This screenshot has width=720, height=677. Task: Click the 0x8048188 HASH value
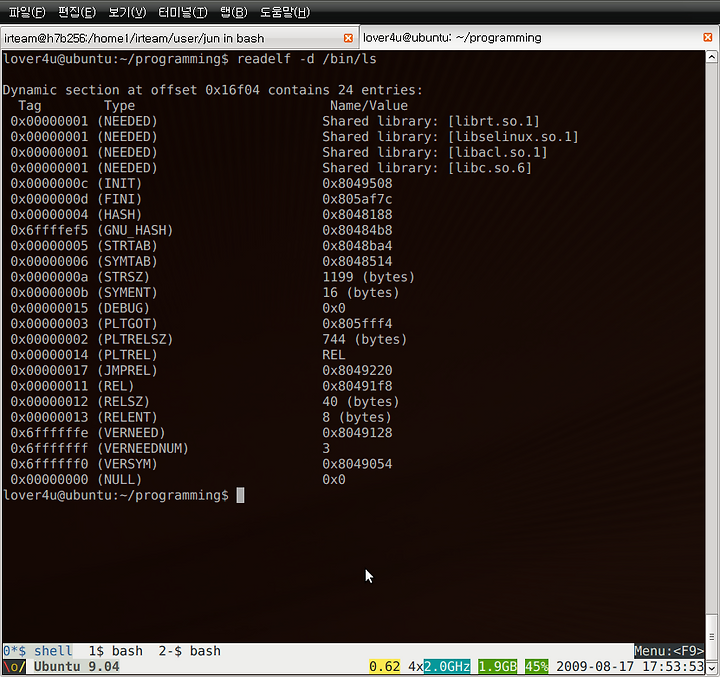pyautogui.click(x=357, y=215)
